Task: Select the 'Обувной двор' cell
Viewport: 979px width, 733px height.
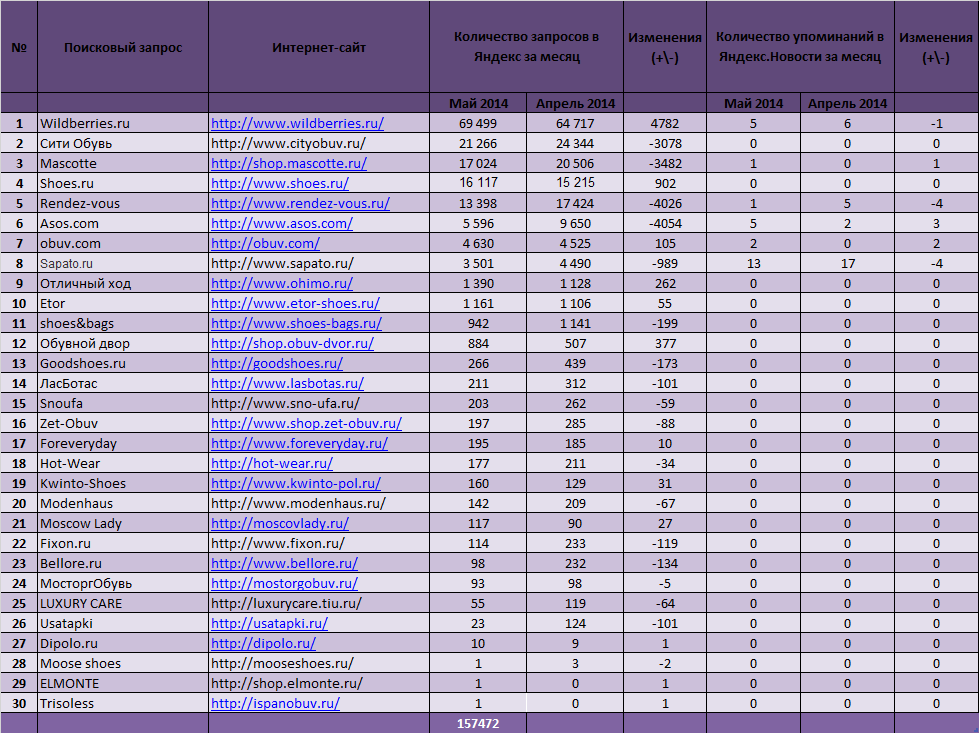Action: (123, 343)
